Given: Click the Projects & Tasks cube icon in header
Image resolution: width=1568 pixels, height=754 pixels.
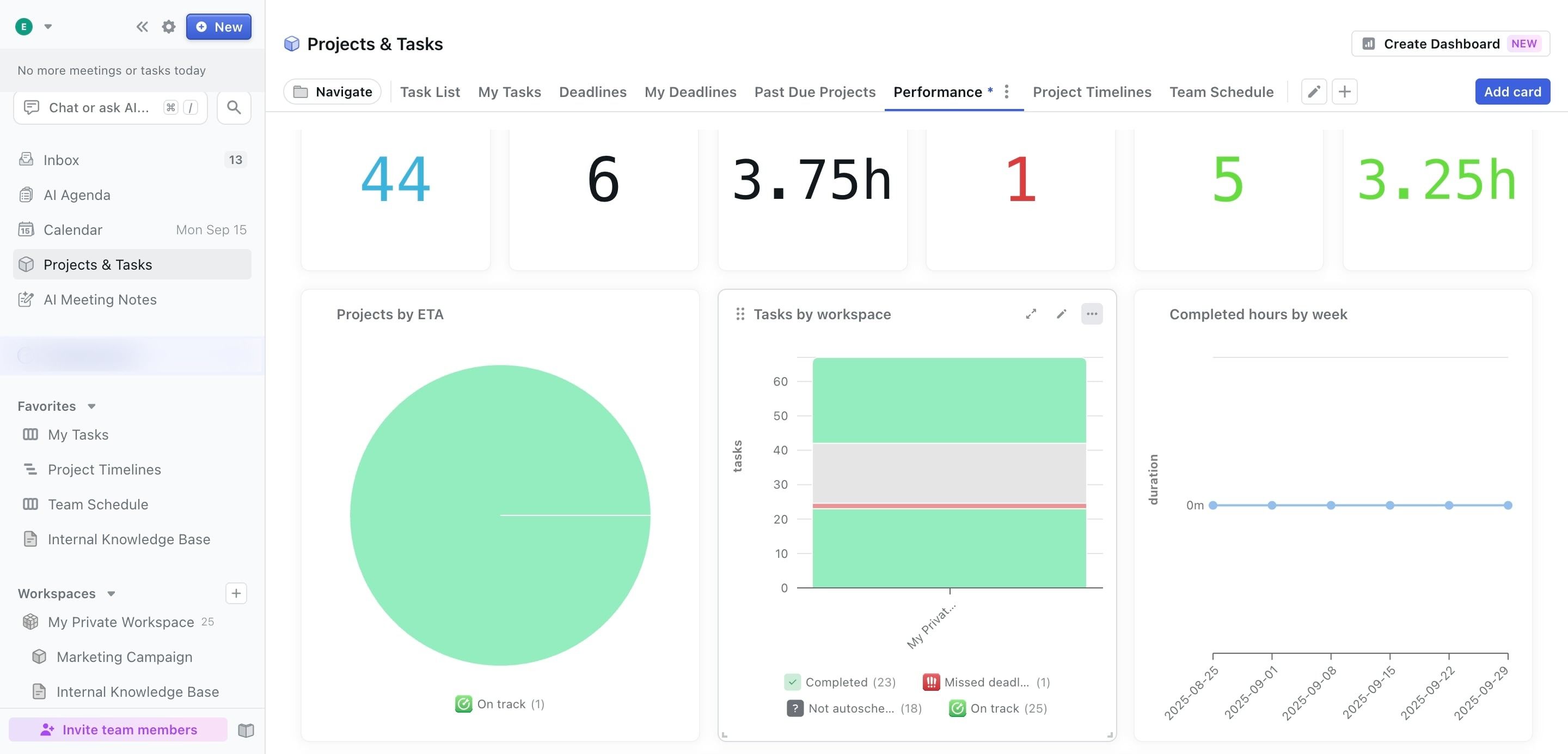Looking at the screenshot, I should pos(292,44).
